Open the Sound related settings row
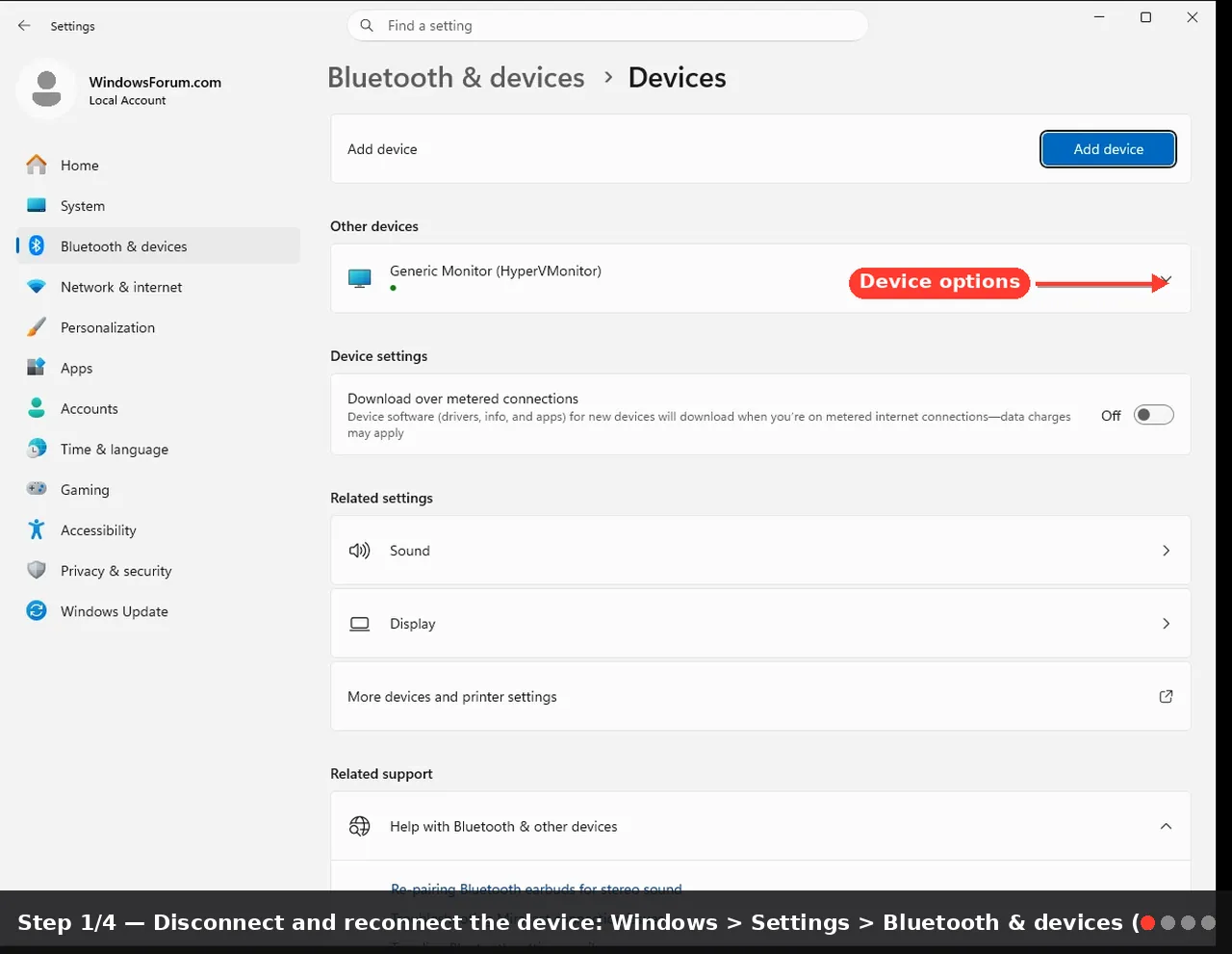Image resolution: width=1232 pixels, height=954 pixels. (x=760, y=551)
